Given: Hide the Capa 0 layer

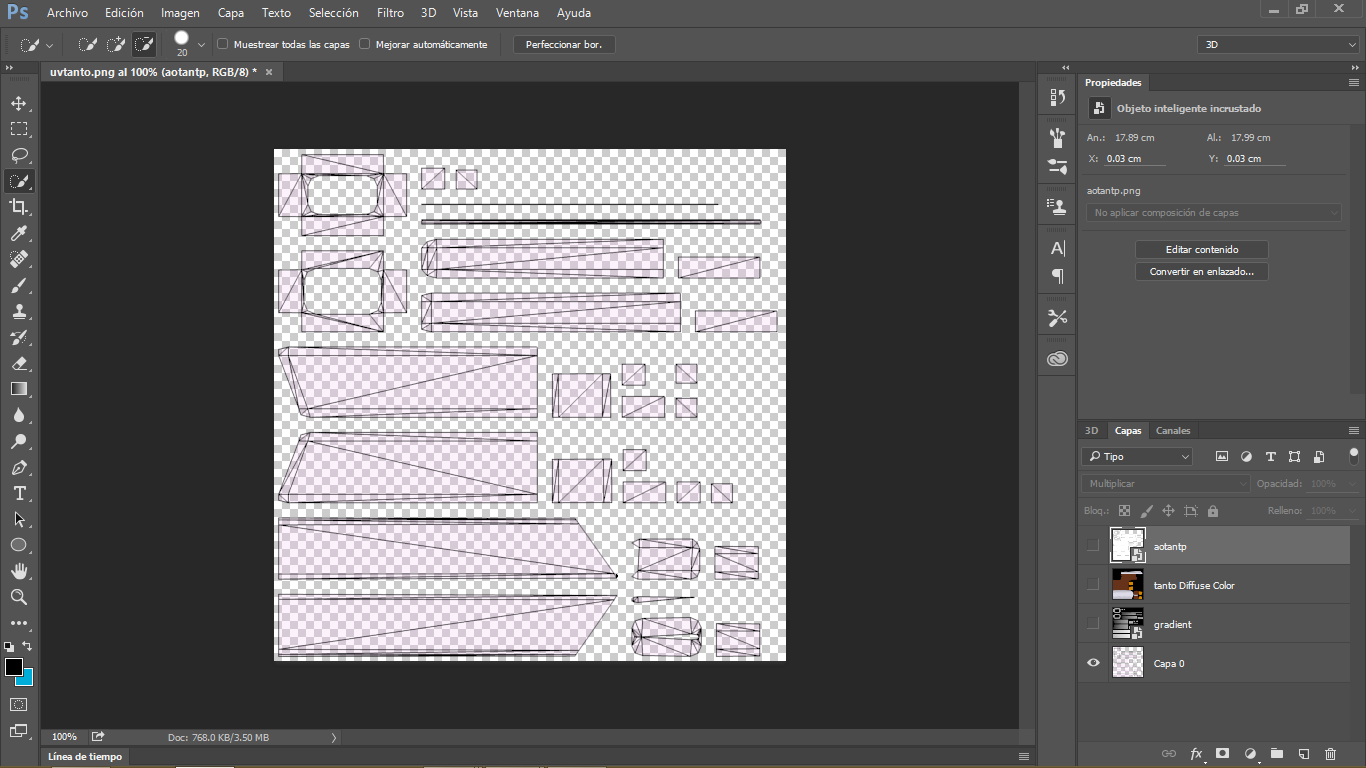Looking at the screenshot, I should tap(1093, 663).
